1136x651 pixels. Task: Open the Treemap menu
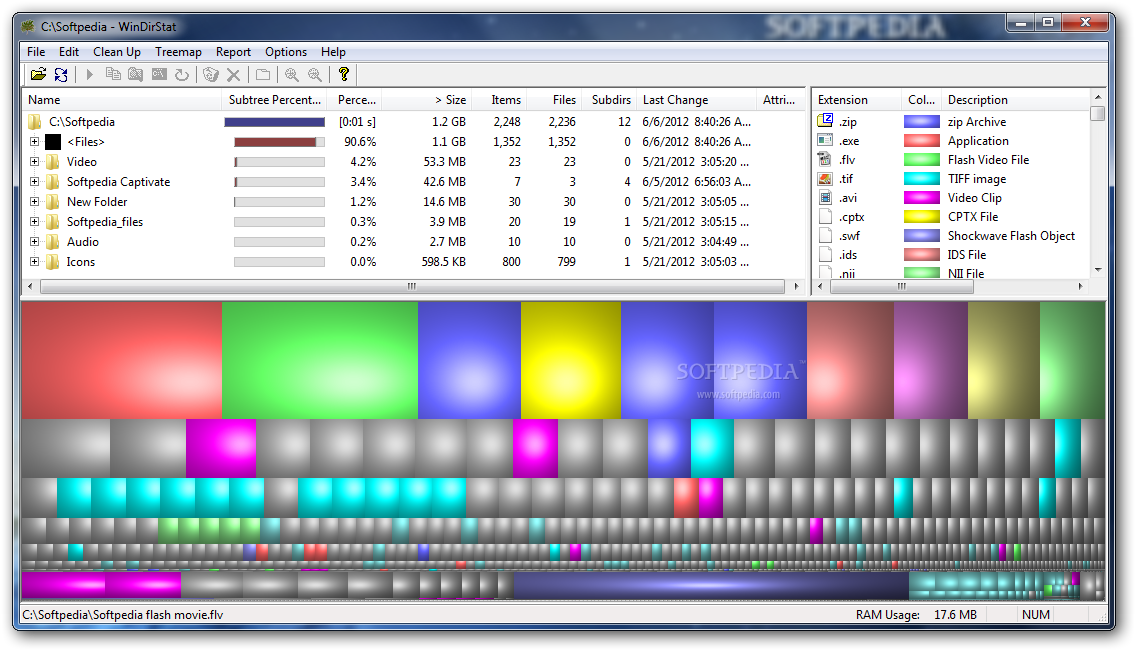click(x=178, y=52)
